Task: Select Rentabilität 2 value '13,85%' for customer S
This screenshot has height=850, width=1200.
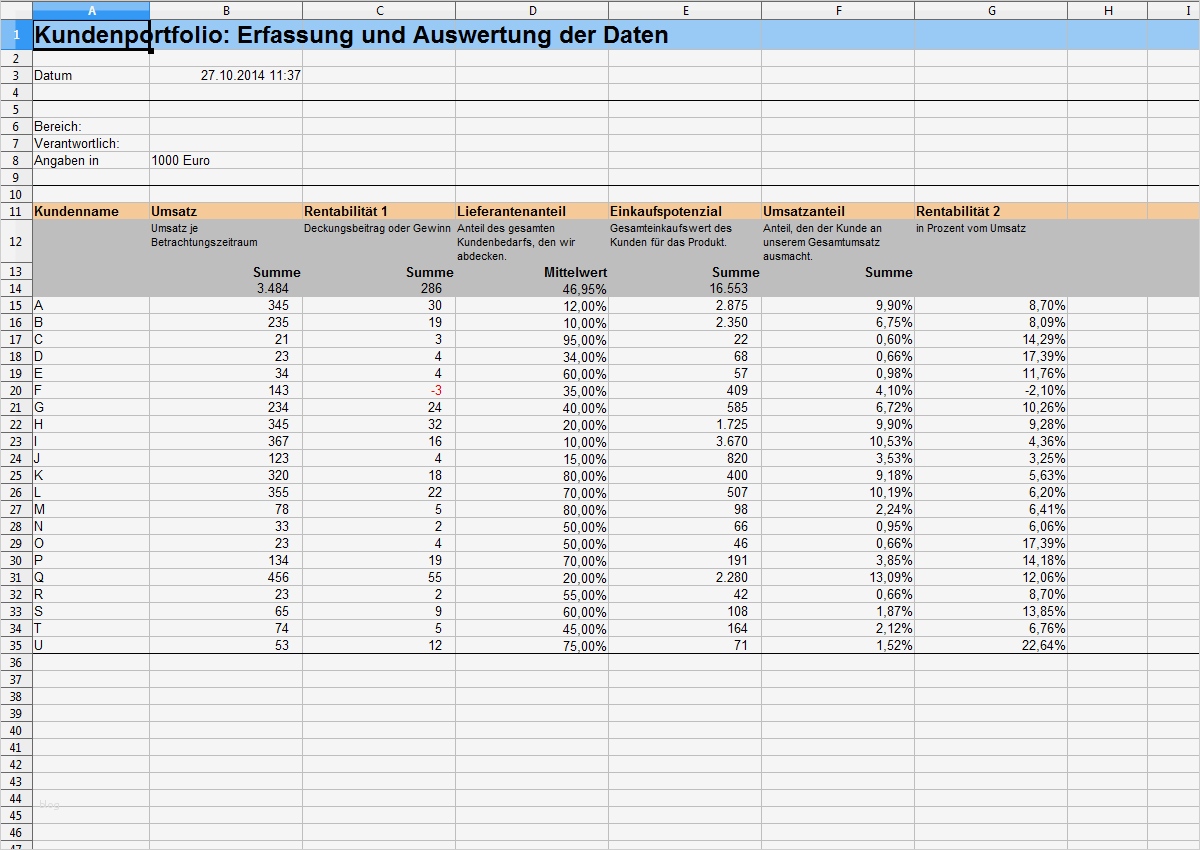Action: (991, 611)
